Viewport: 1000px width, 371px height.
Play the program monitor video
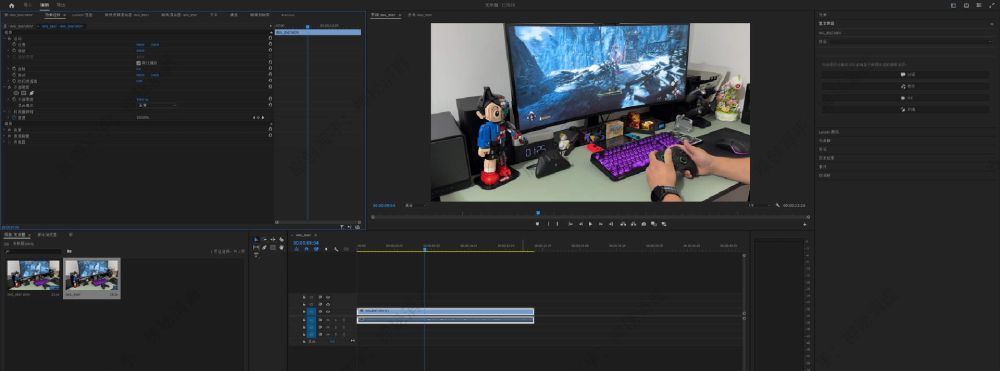591,224
